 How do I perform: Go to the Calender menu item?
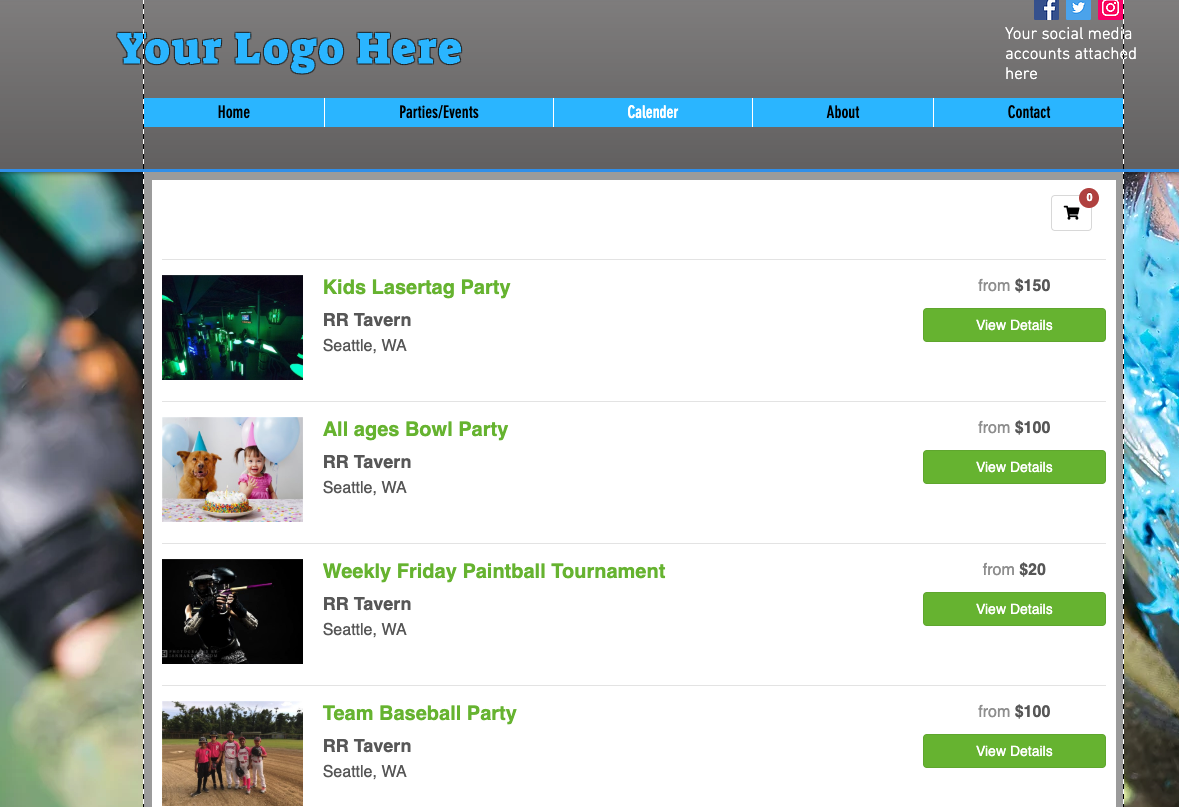(653, 112)
